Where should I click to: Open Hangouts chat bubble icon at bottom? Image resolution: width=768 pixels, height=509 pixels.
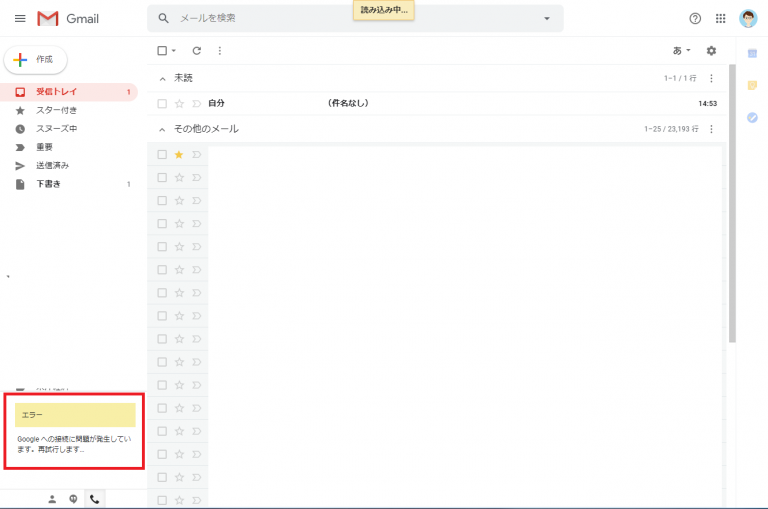coord(73,499)
